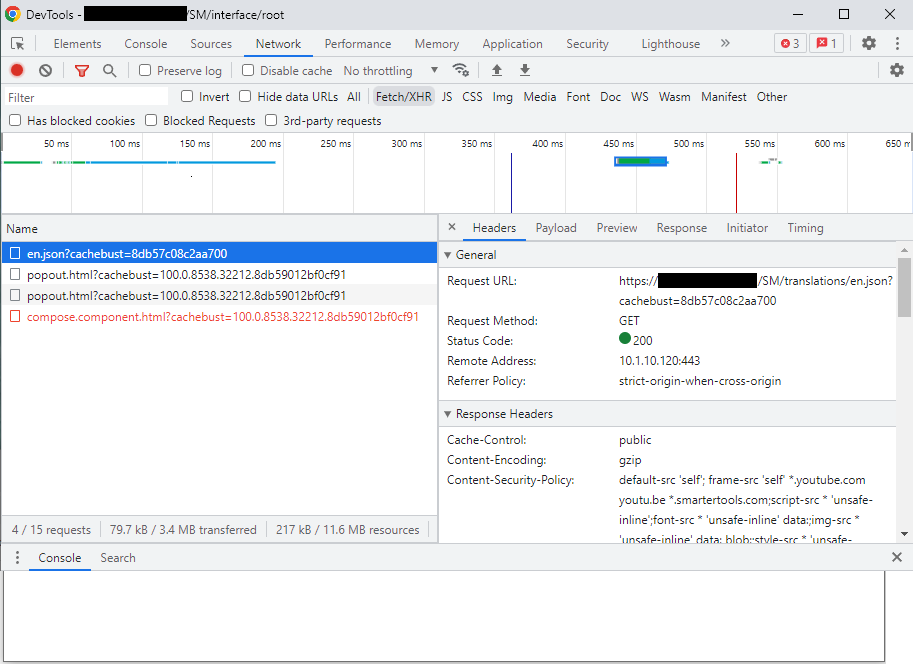Enable the Preserve log checkbox
Screen dimensions: 913x664
pos(145,71)
